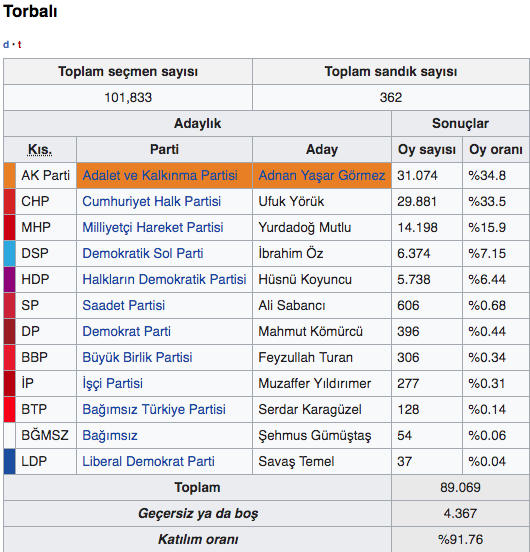This screenshot has height=552, width=530.
Task: Select candidate name Mahmut Kömürcü
Action: point(310,332)
